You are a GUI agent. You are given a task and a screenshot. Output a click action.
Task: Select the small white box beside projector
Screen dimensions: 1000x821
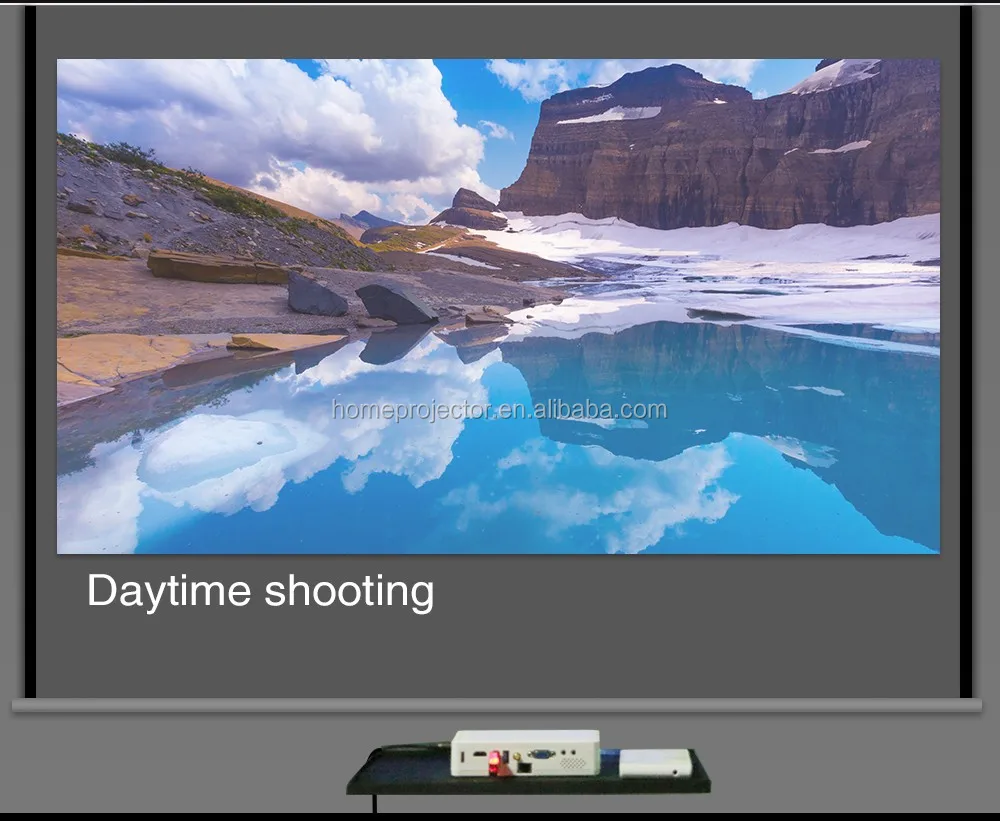(x=655, y=764)
